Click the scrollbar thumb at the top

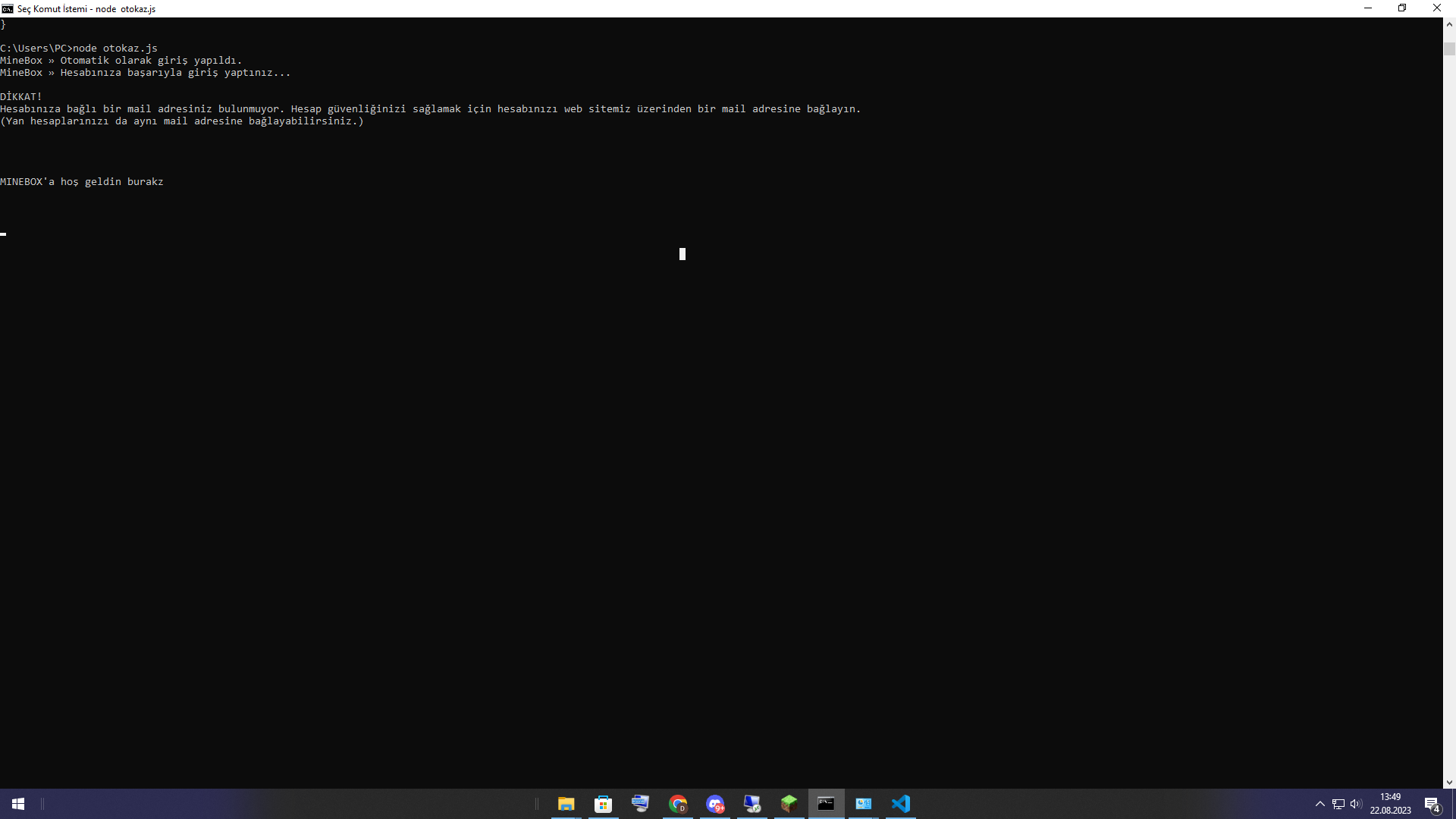(1449, 49)
